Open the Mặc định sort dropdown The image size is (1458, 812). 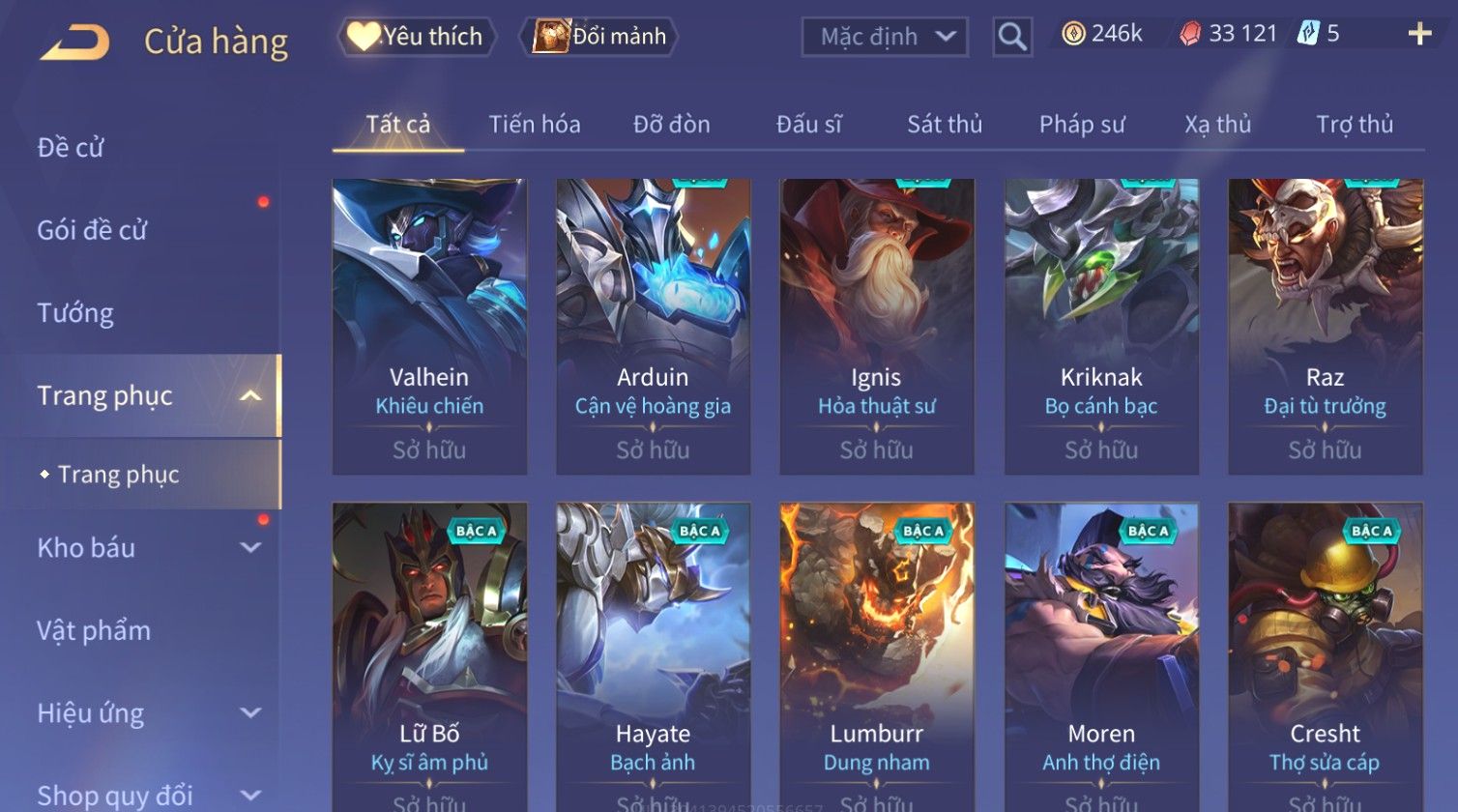point(885,37)
